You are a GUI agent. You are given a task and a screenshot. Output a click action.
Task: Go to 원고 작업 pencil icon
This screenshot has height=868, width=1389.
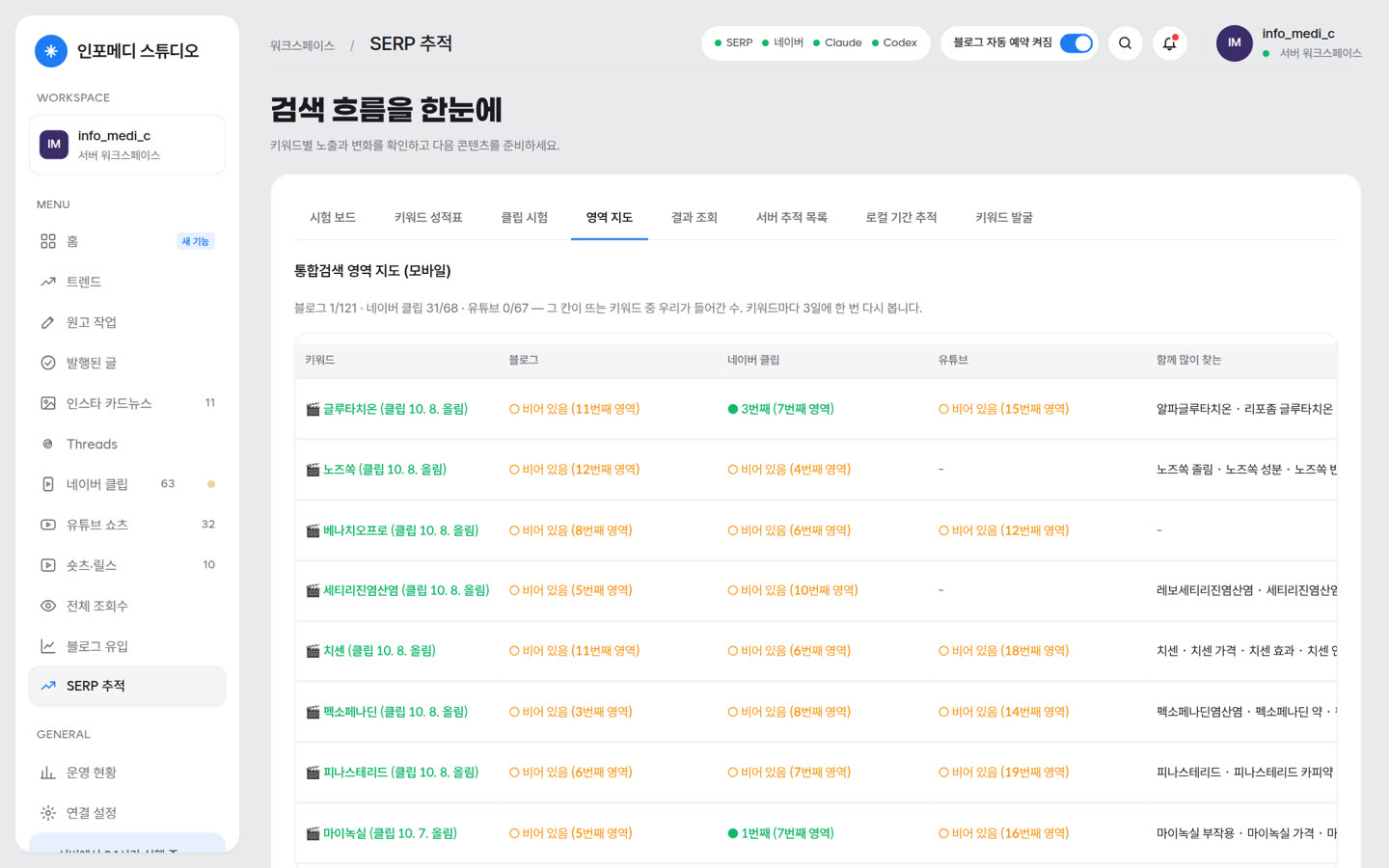[48, 322]
